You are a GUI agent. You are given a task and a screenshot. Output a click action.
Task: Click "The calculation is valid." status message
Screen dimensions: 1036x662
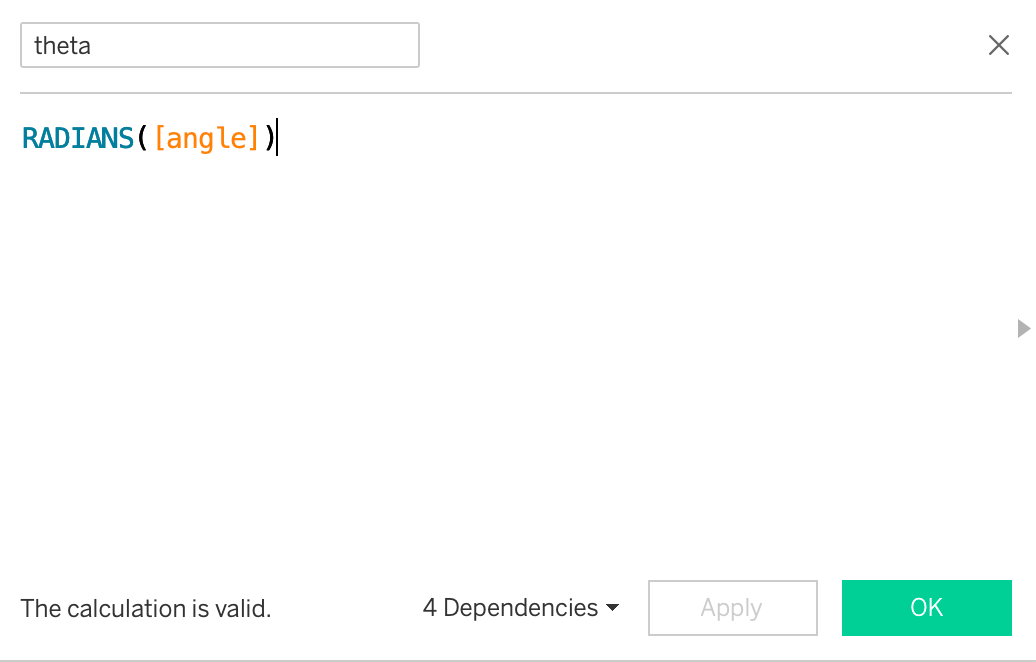(x=146, y=608)
